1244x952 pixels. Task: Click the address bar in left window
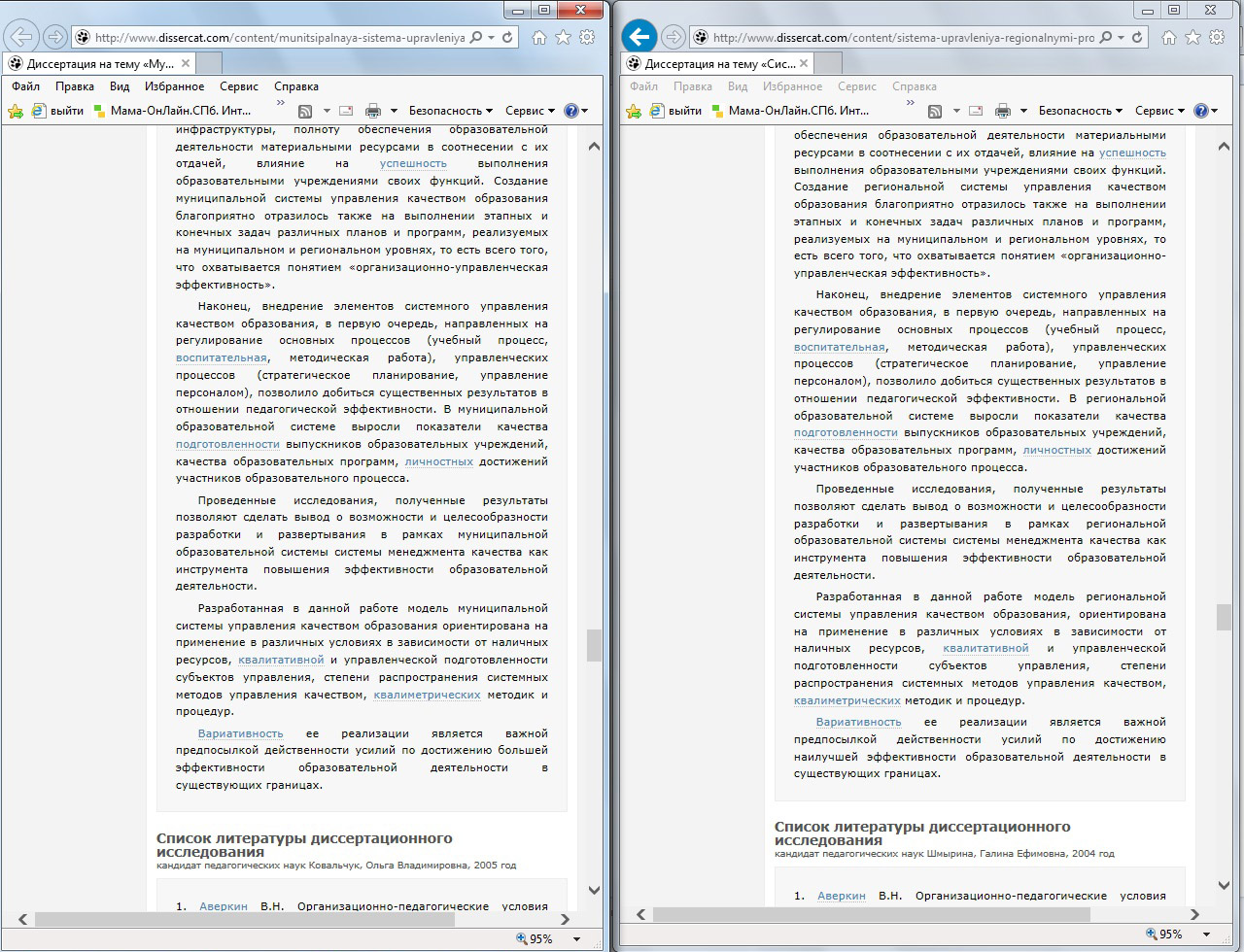tap(281, 38)
